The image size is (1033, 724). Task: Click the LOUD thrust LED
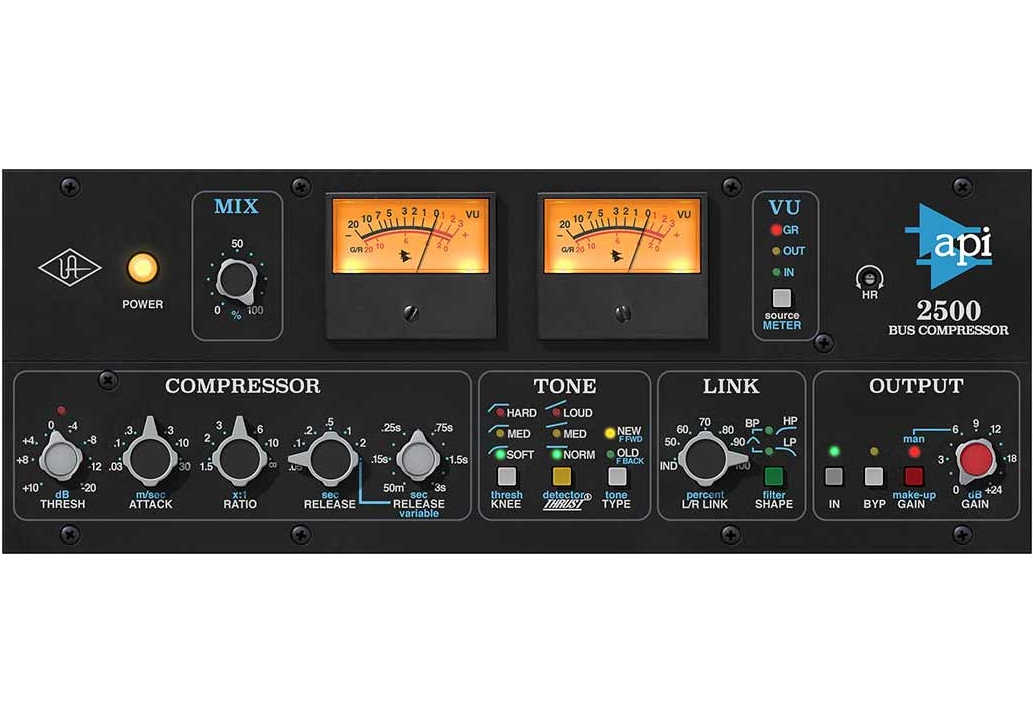[557, 413]
